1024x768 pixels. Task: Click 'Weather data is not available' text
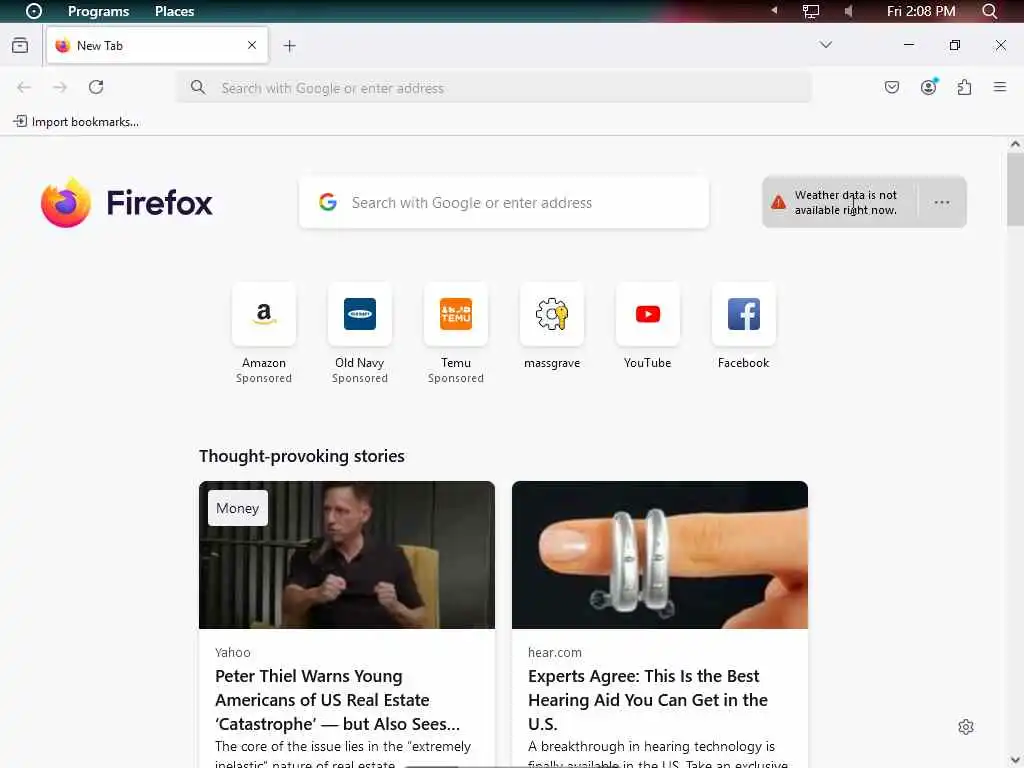tap(846, 202)
